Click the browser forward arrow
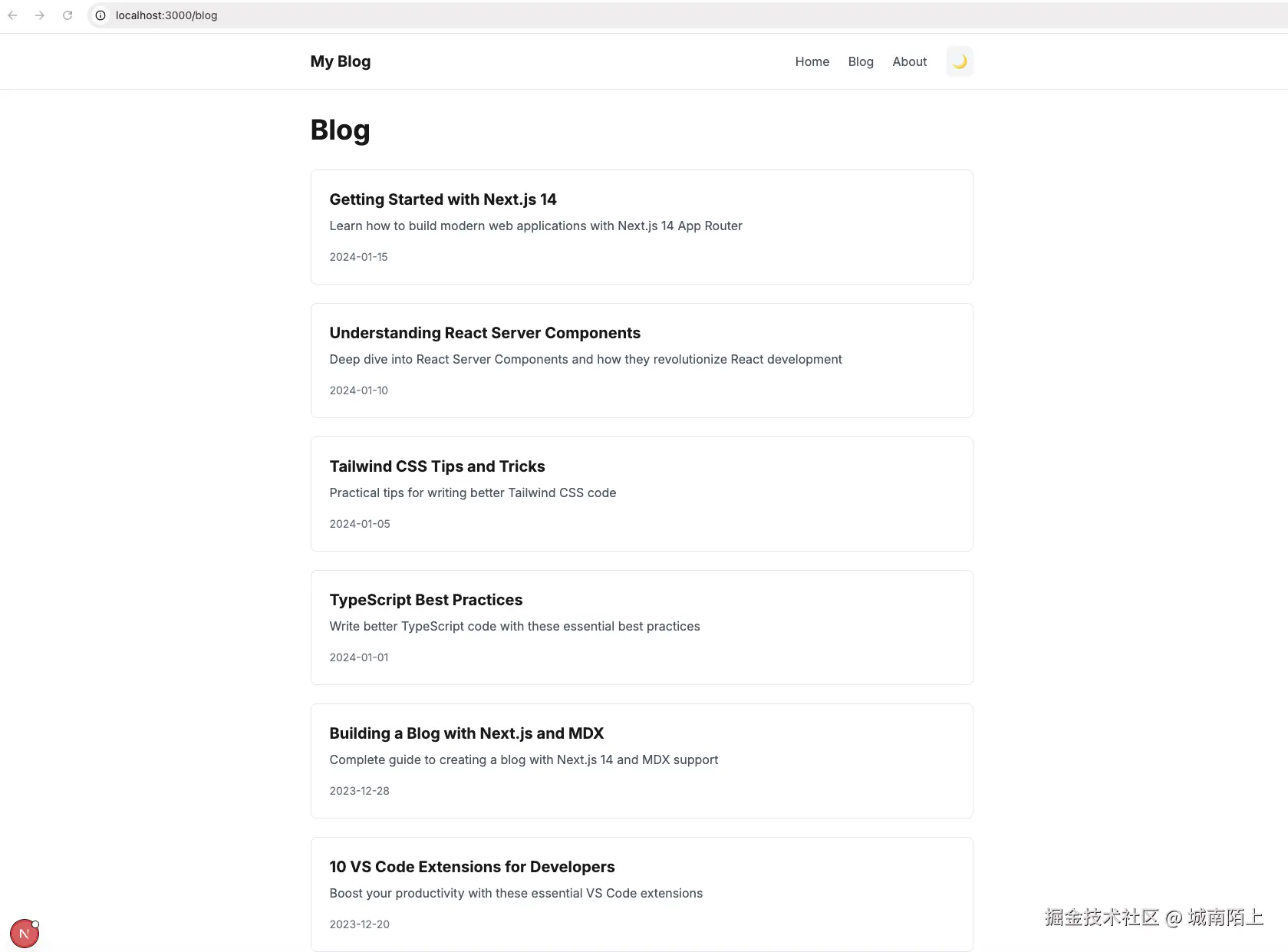This screenshot has width=1288, height=952. tap(40, 15)
